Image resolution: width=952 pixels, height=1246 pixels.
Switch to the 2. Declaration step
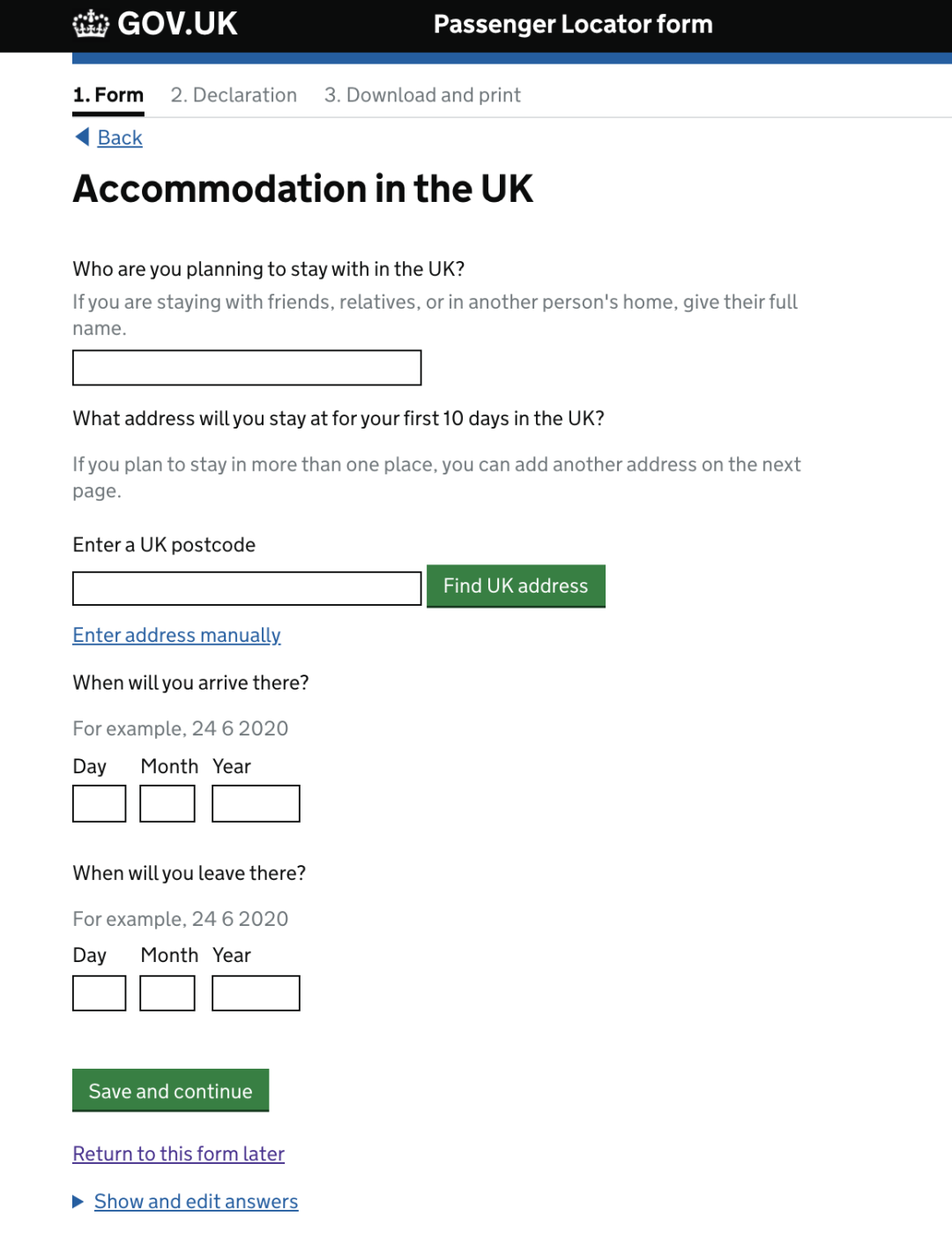click(234, 95)
